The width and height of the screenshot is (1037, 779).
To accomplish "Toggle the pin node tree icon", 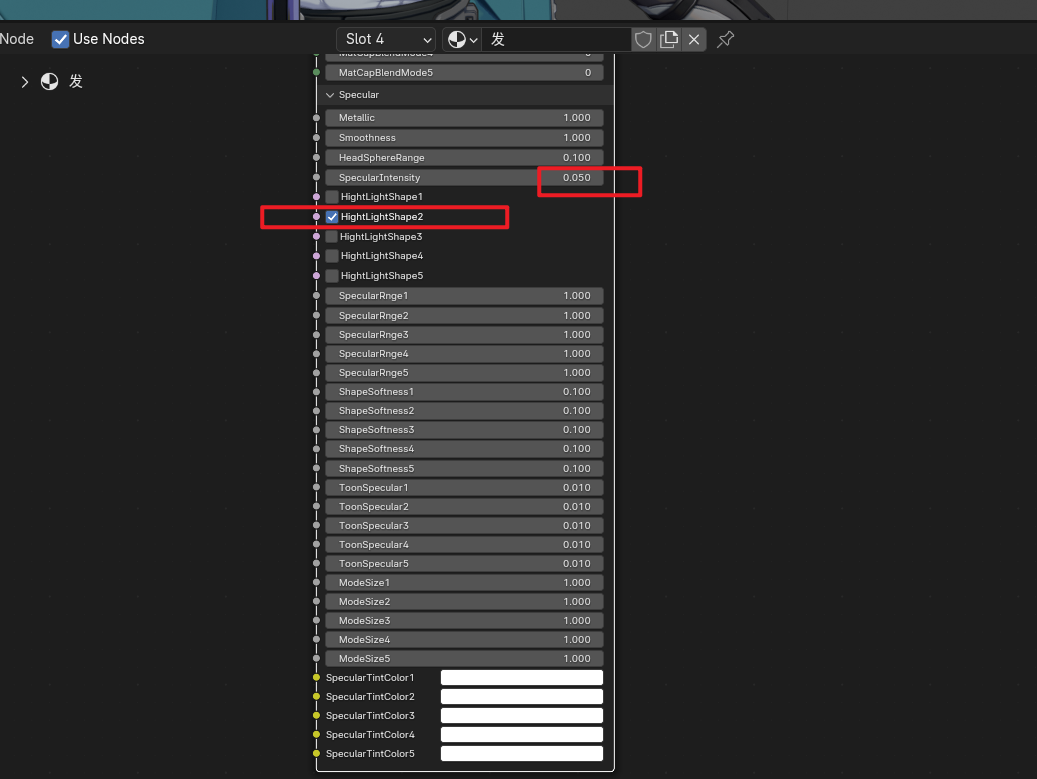I will [726, 39].
